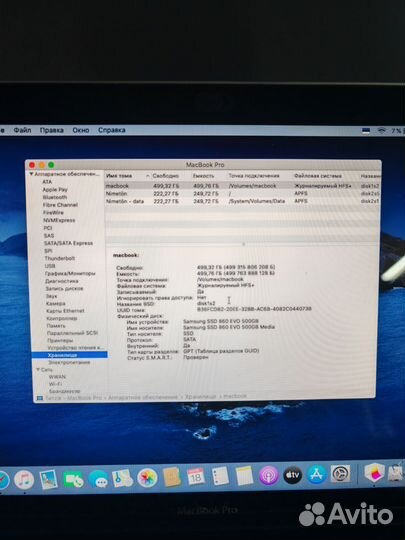Image resolution: width=405 pixels, height=540 pixels.
Task: Click the UUID тома value text
Action: pos(254,309)
